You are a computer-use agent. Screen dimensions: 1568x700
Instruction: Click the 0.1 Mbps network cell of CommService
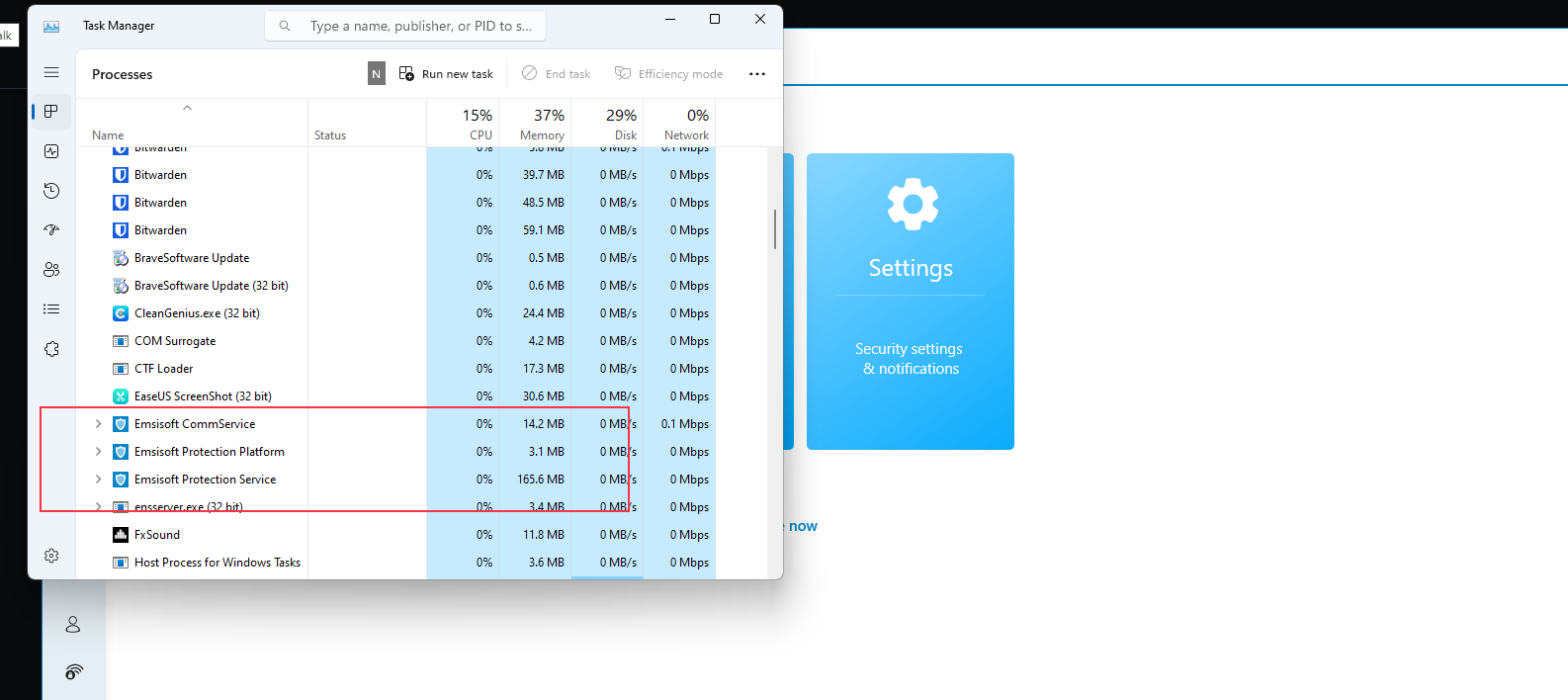(x=679, y=424)
